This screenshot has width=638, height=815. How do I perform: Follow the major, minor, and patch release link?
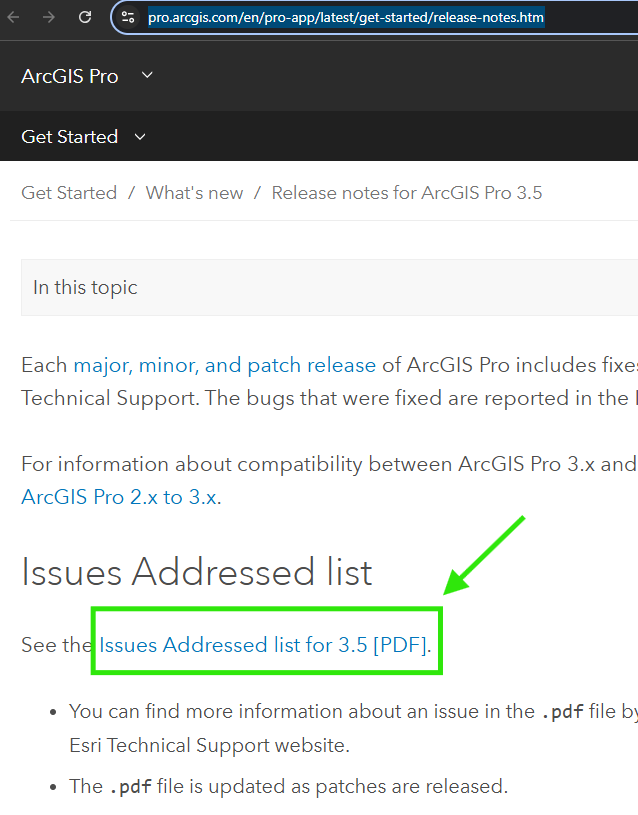[224, 365]
